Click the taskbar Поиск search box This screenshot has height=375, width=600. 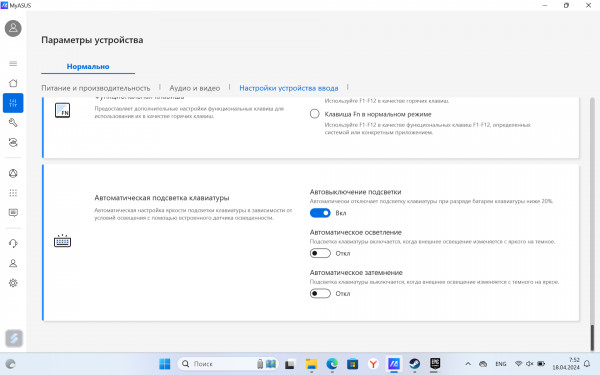[x=228, y=364]
